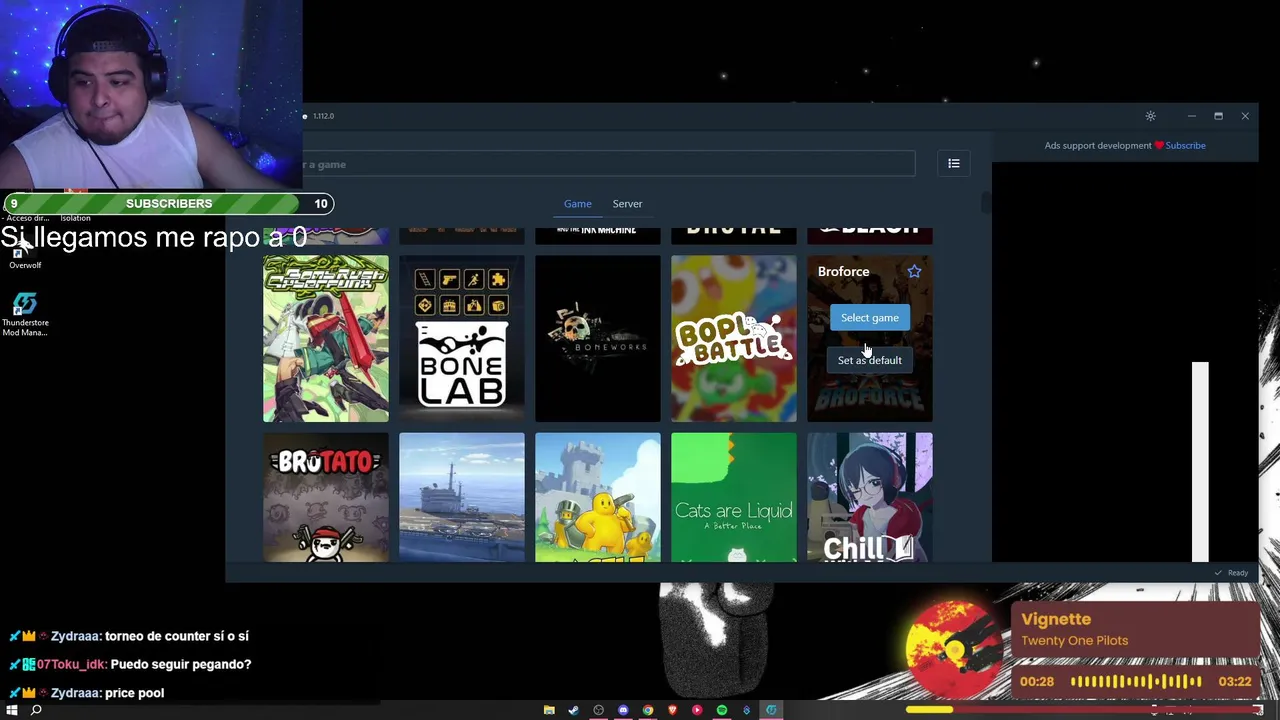Switch to the Game tab
Image resolution: width=1280 pixels, height=720 pixels.
(577, 204)
